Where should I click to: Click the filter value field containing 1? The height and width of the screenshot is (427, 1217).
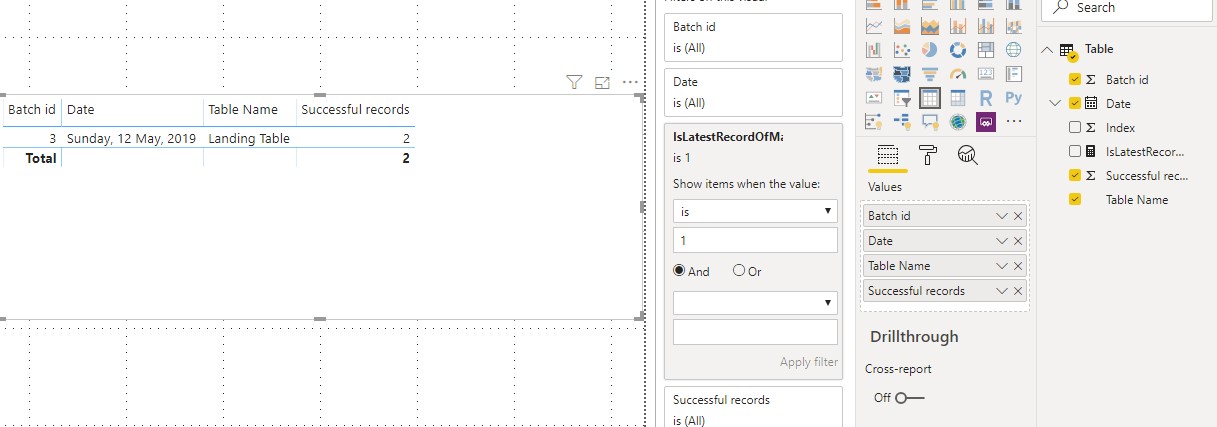pos(755,240)
